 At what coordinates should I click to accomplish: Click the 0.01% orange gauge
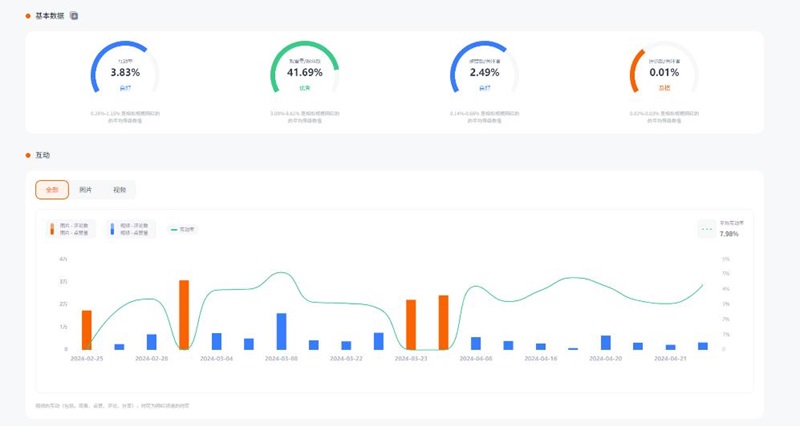click(x=664, y=71)
